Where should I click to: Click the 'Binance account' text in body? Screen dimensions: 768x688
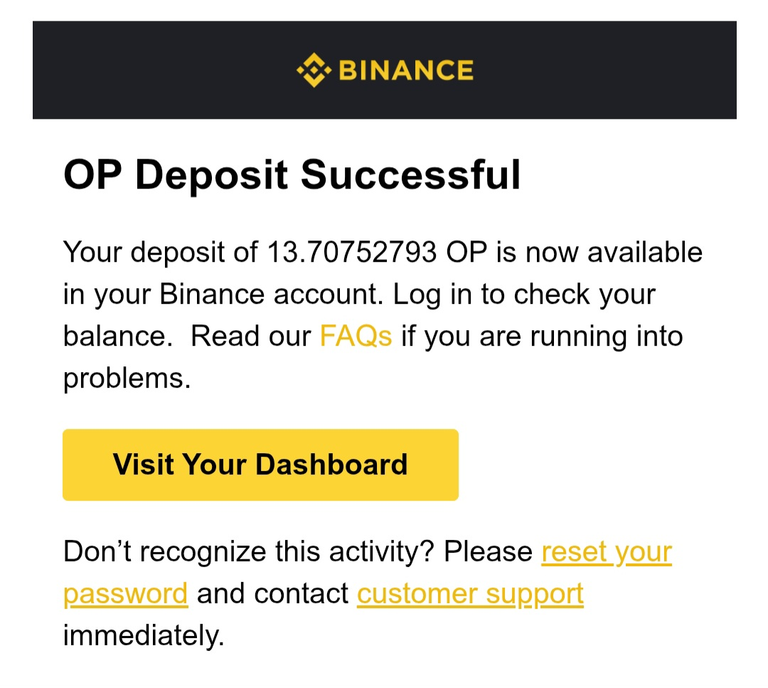coord(269,294)
